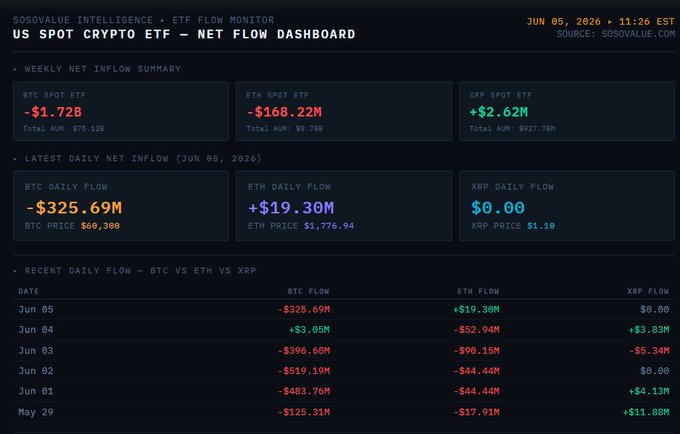This screenshot has width=680, height=434.
Task: Click the BTC DAILY FLOW card label
Action: click(x=66, y=187)
